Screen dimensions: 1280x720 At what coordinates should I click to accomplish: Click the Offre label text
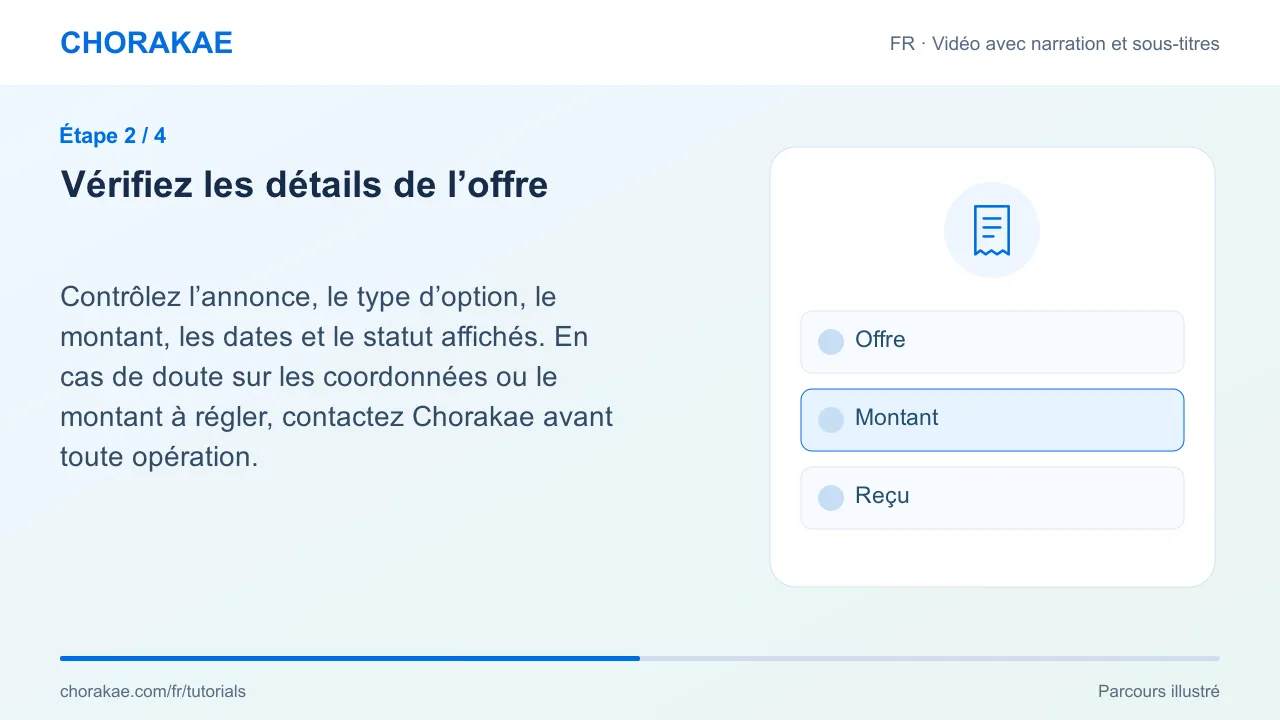tap(880, 340)
